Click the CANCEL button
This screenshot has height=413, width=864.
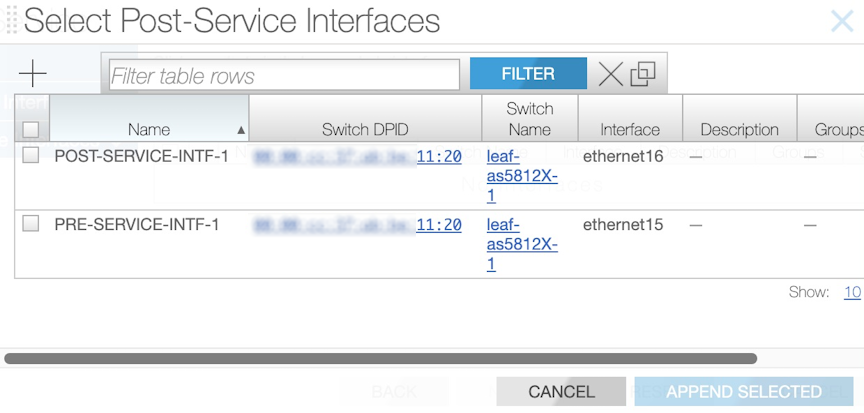coord(561,392)
